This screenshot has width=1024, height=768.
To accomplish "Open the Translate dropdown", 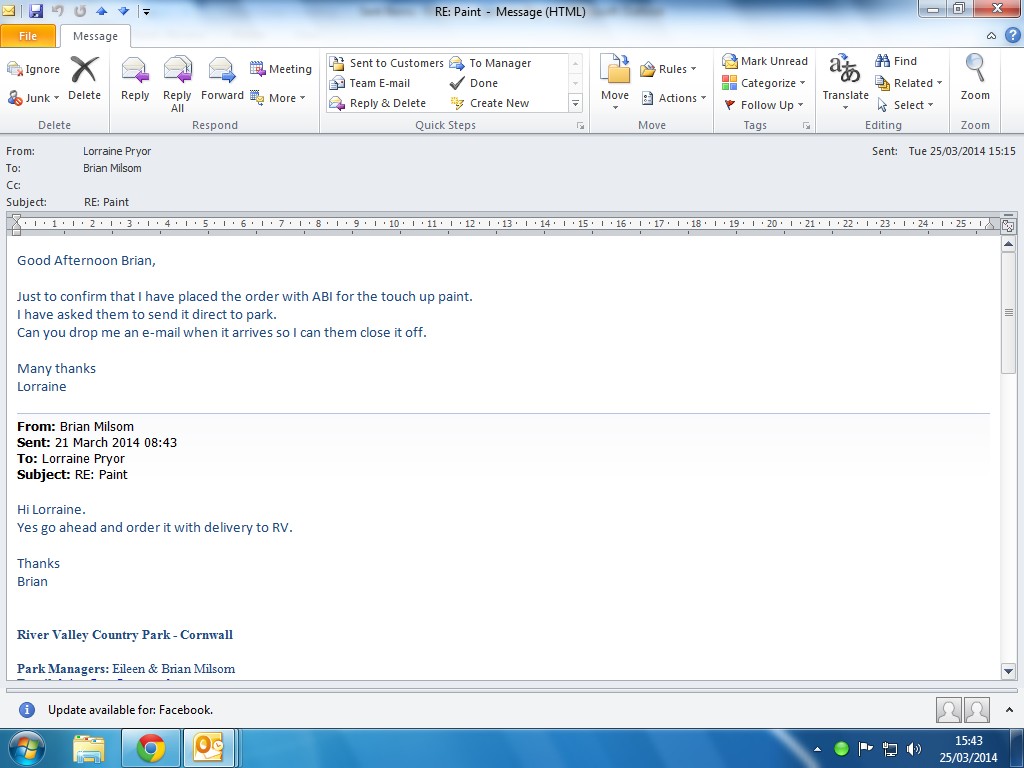I will [x=845, y=82].
